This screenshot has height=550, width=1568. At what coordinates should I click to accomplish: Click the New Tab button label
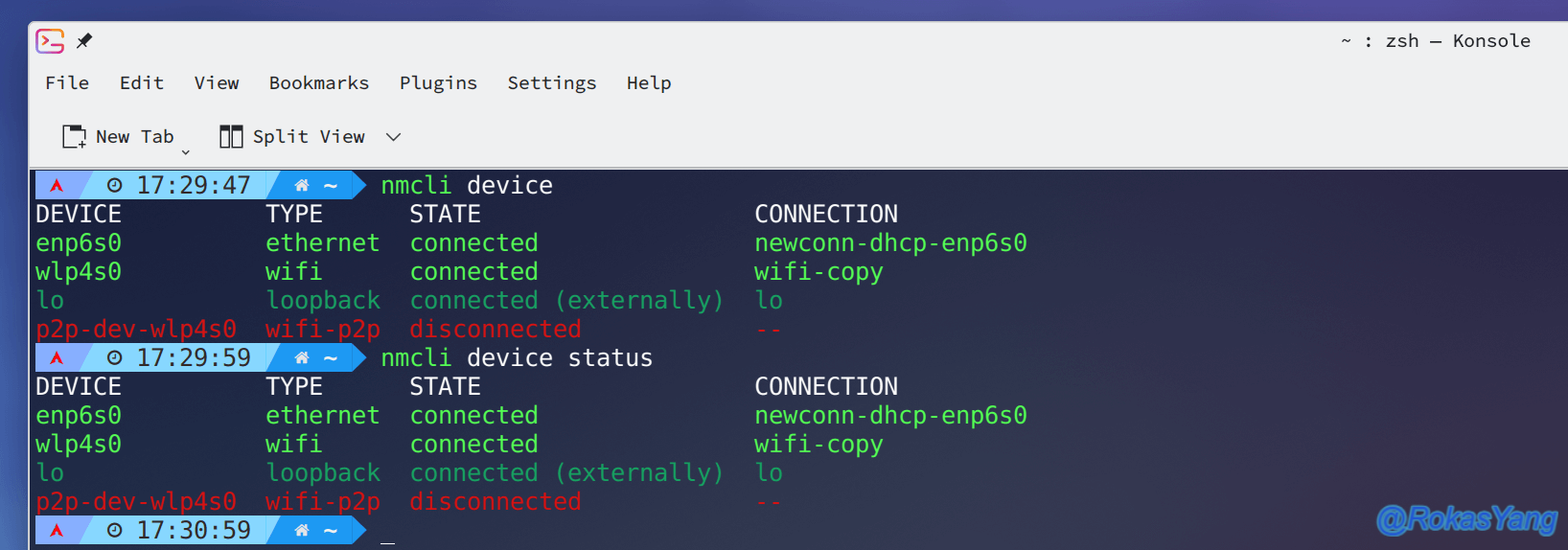tap(135, 137)
